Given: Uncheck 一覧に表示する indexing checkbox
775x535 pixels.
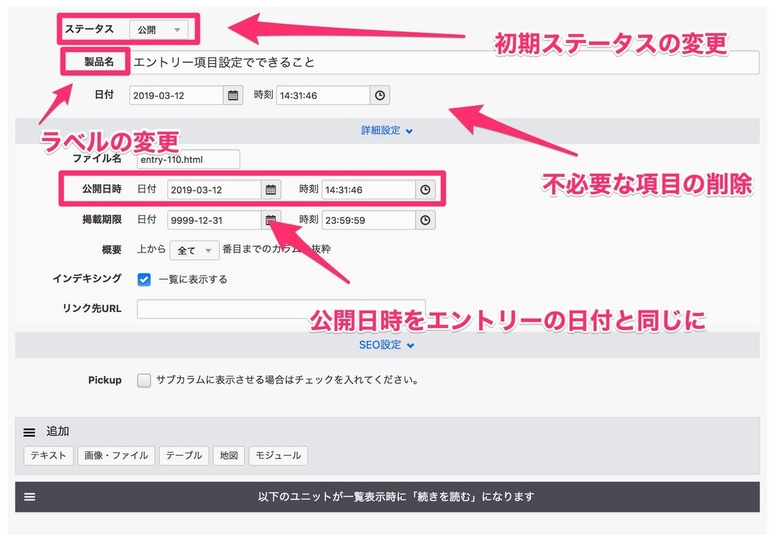Looking at the screenshot, I should (145, 279).
